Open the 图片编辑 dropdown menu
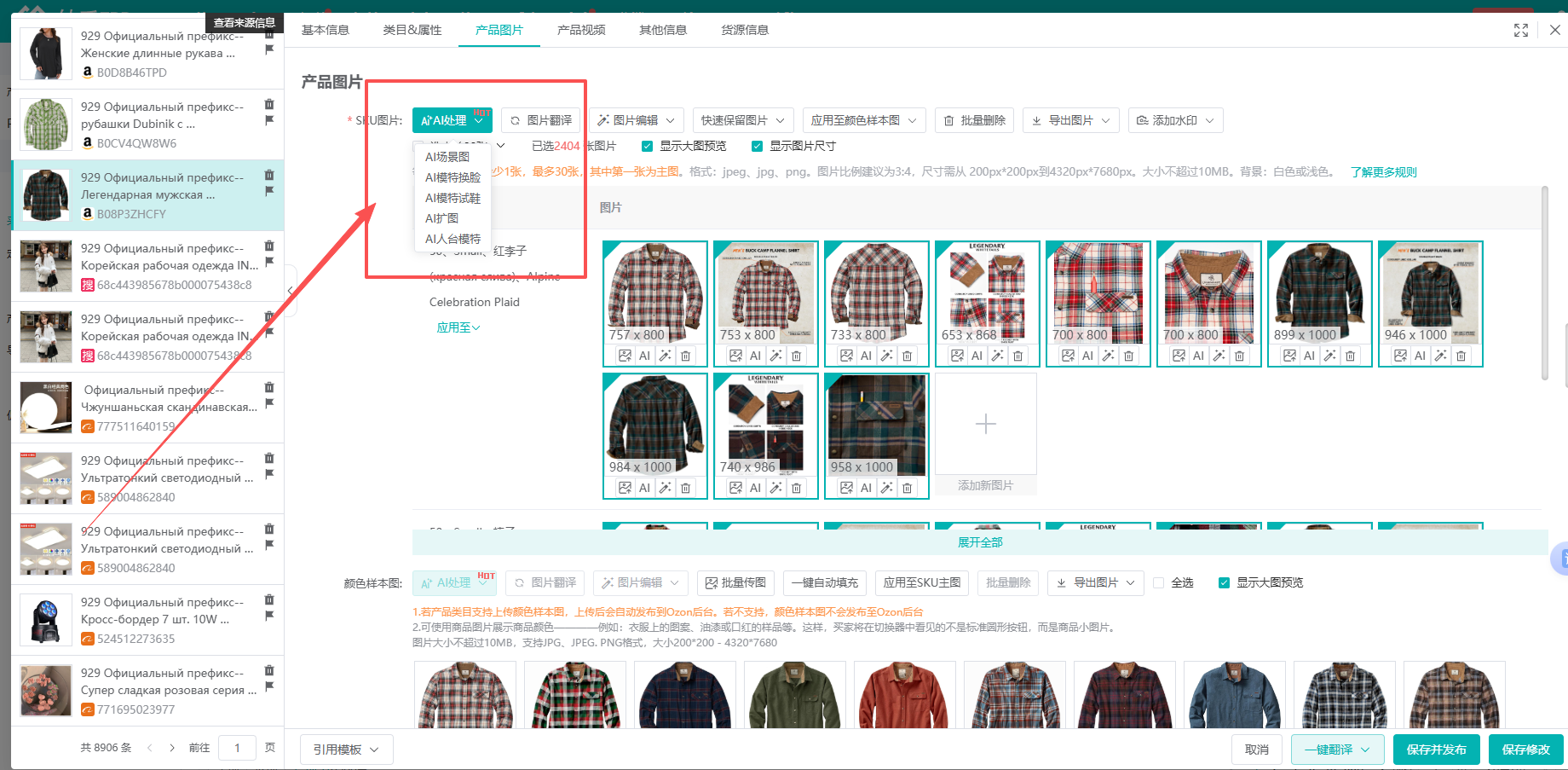Image resolution: width=1568 pixels, height=770 pixels. click(x=637, y=120)
